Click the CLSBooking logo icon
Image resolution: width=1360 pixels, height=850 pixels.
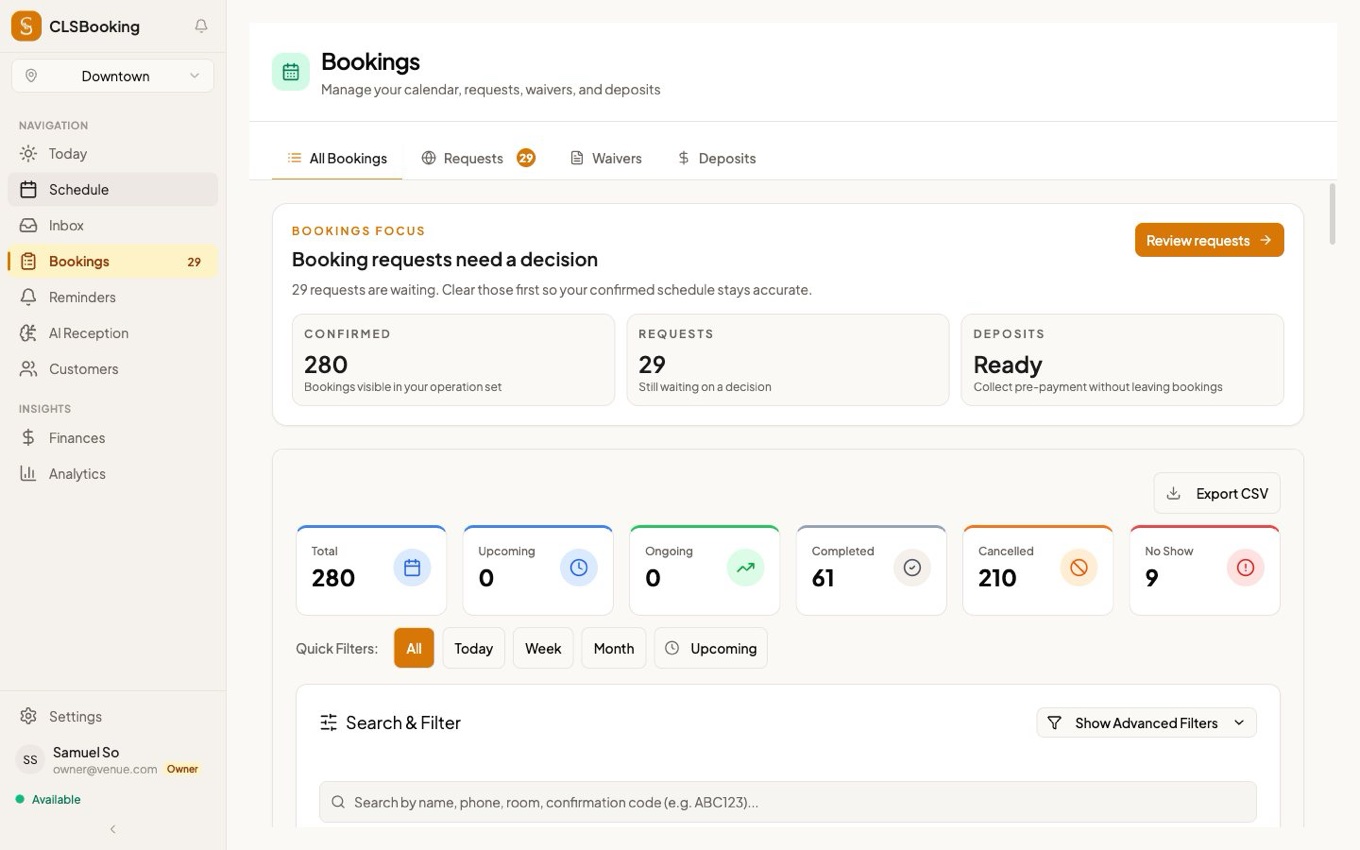26,26
